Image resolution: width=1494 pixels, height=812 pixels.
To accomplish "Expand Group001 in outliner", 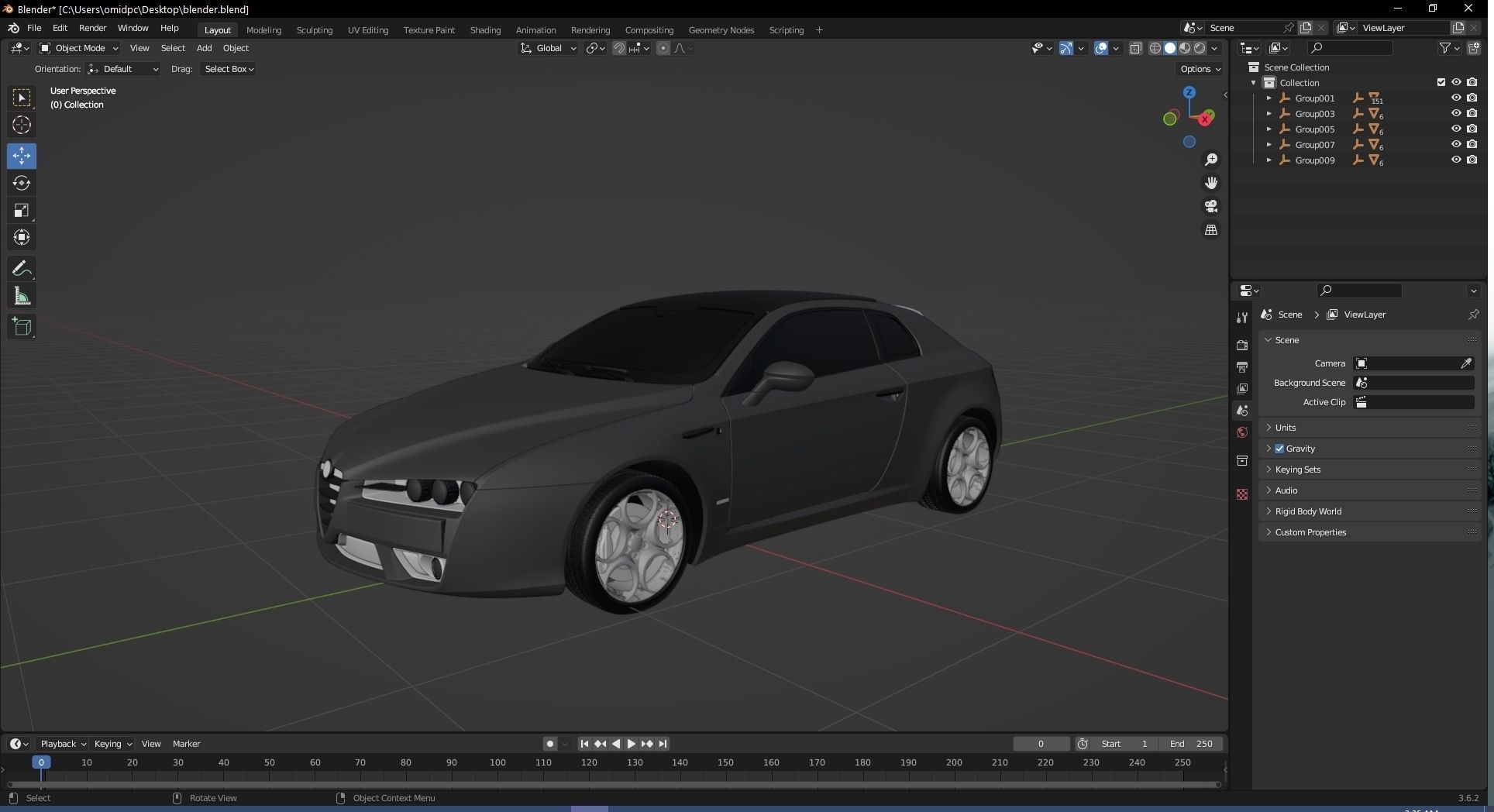I will (1269, 98).
